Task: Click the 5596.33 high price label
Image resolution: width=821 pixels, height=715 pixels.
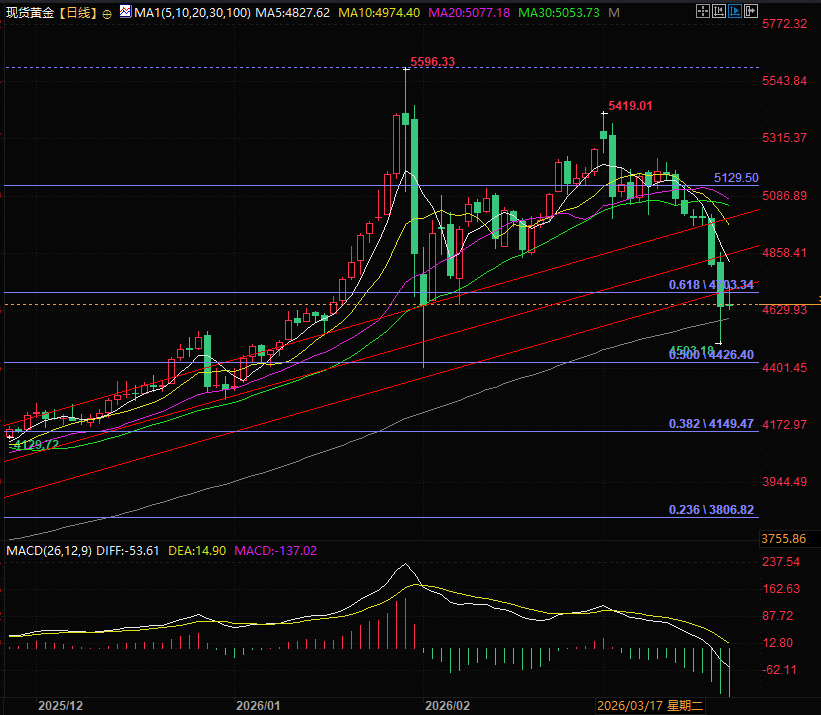Action: pos(432,62)
